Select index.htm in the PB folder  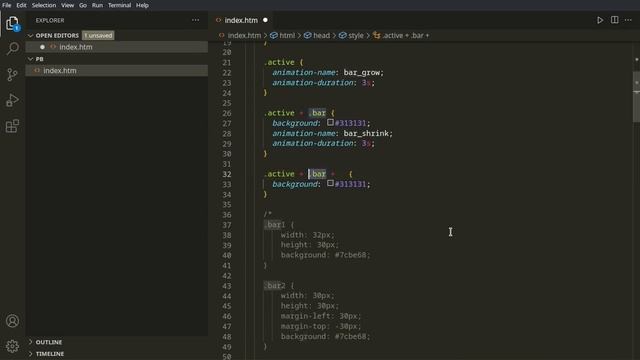(117, 71)
